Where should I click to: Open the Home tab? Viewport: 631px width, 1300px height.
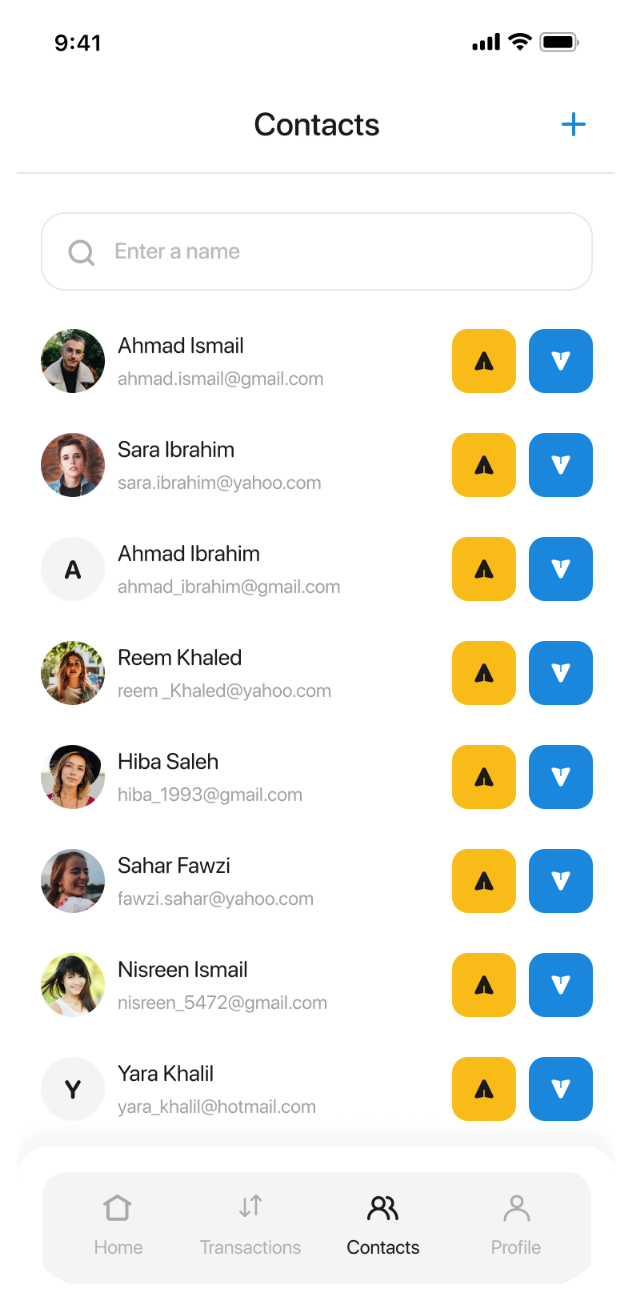118,1224
